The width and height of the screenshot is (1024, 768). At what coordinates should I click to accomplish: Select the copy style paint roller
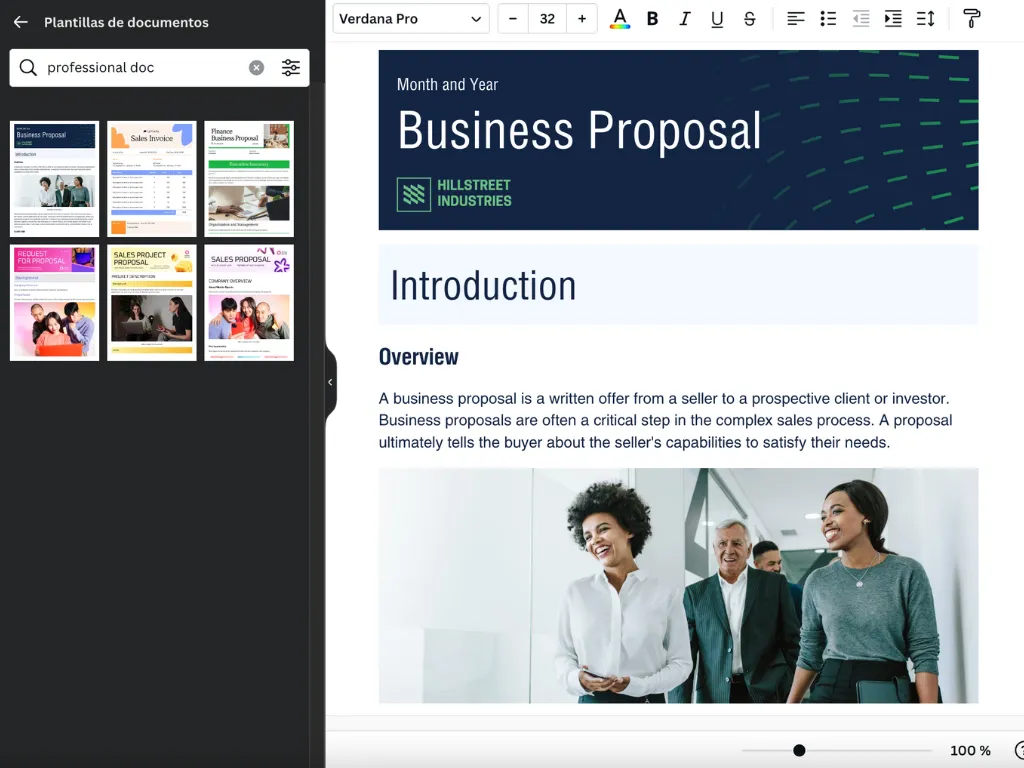tap(972, 19)
